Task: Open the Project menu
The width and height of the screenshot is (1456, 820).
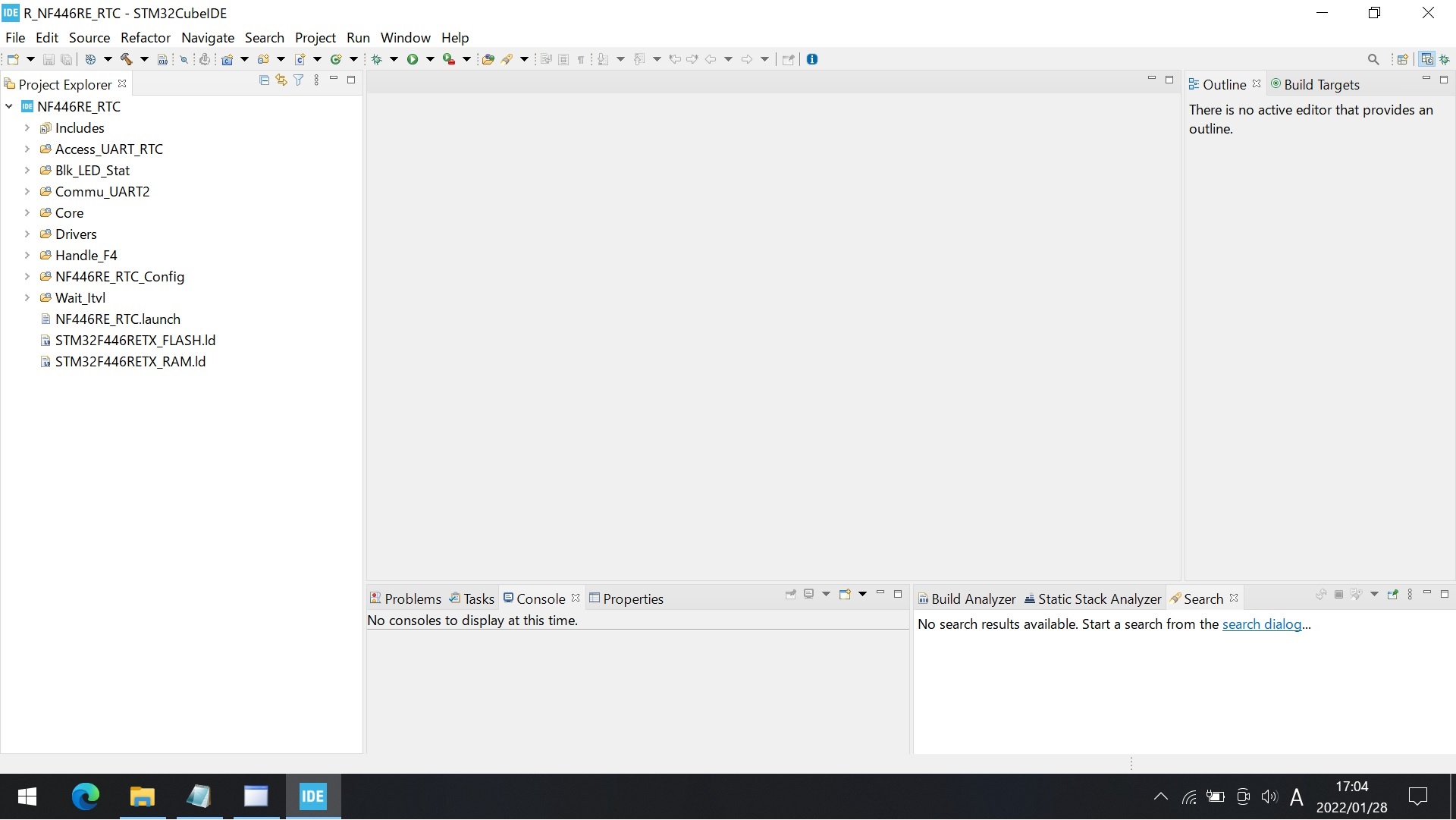Action: [315, 37]
